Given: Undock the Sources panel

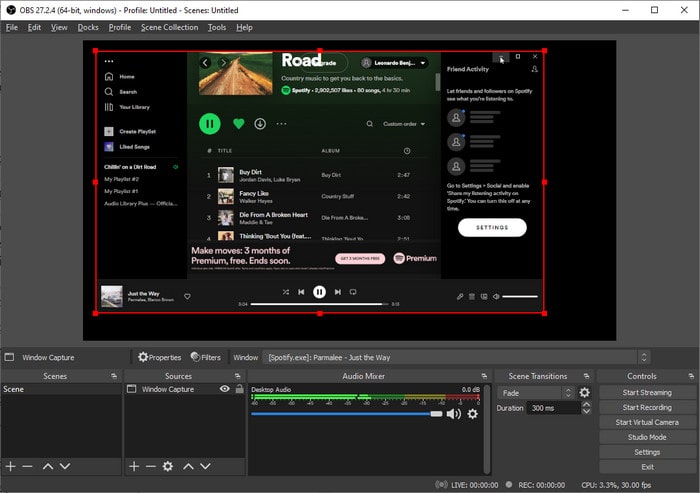Looking at the screenshot, I should 238,376.
